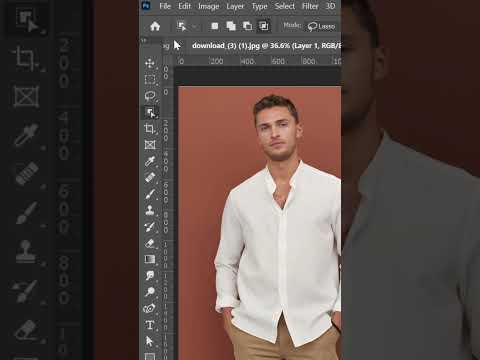The image size is (480, 360).
Task: Enable Subtract from Selection mode
Action: (x=247, y=26)
